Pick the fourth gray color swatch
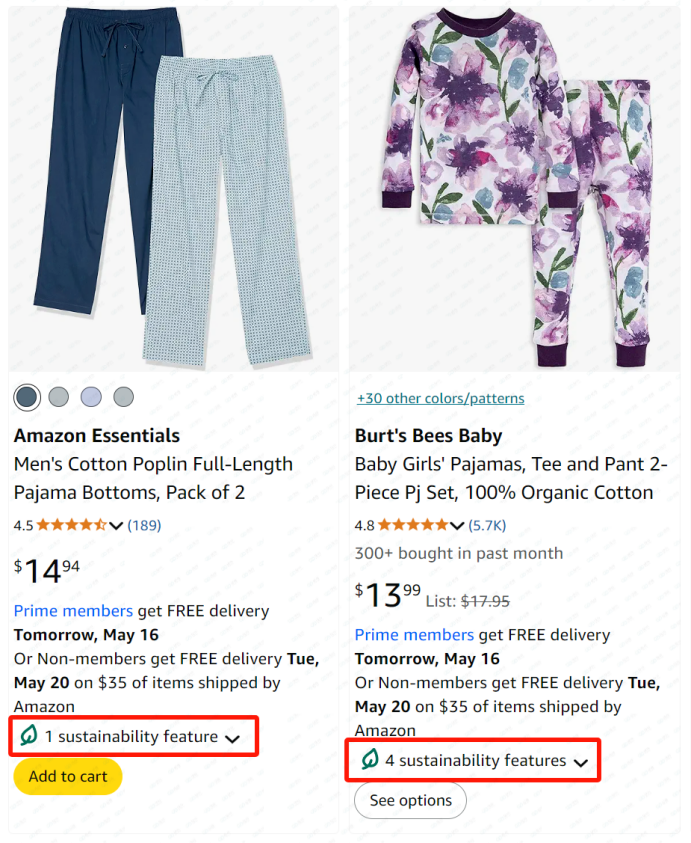Screen dimensions: 691x843 pos(124,397)
